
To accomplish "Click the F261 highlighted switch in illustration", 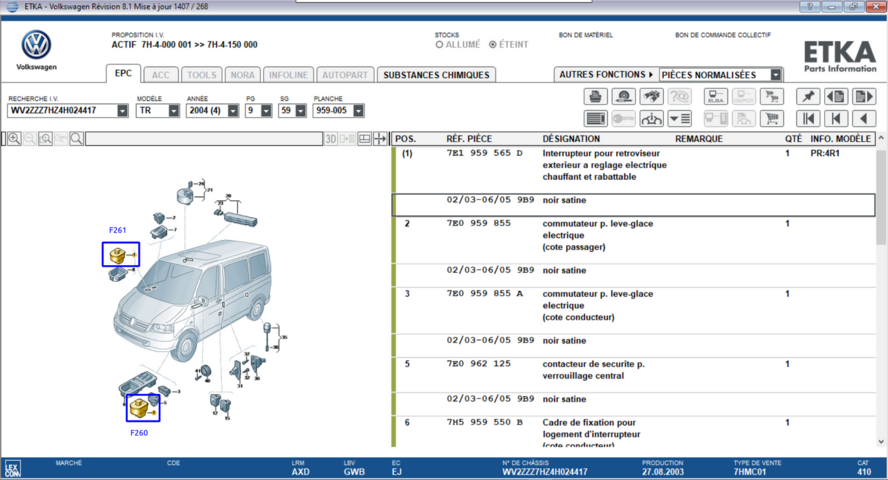I will pos(121,254).
